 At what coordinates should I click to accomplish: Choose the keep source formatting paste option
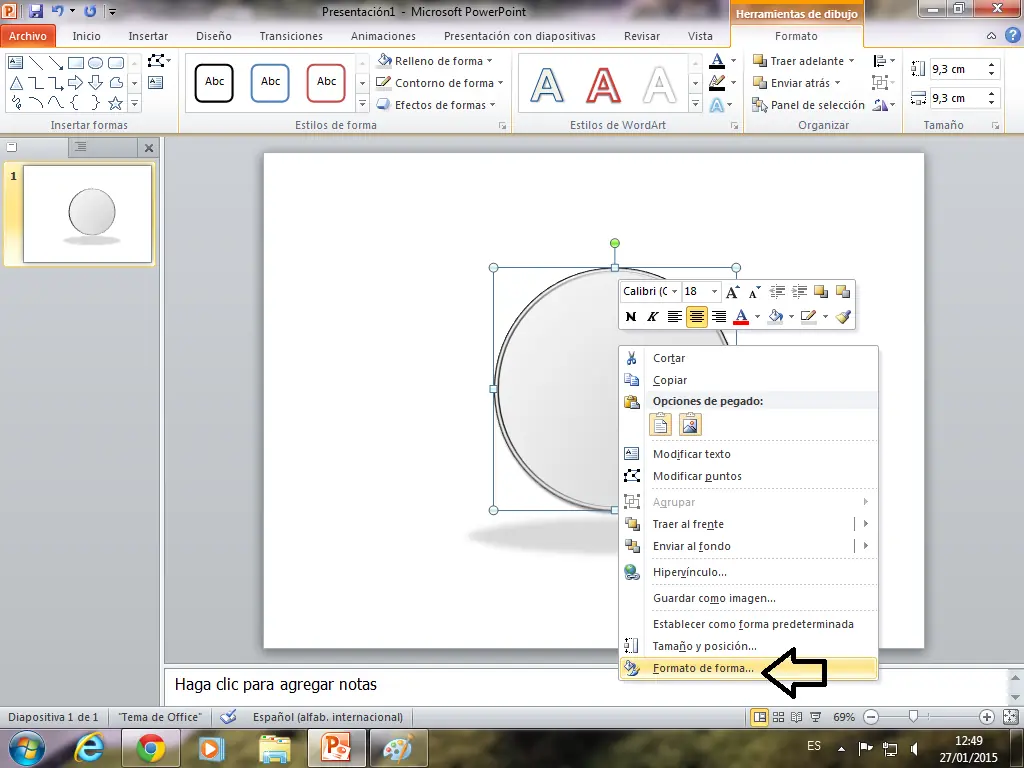pyautogui.click(x=660, y=424)
